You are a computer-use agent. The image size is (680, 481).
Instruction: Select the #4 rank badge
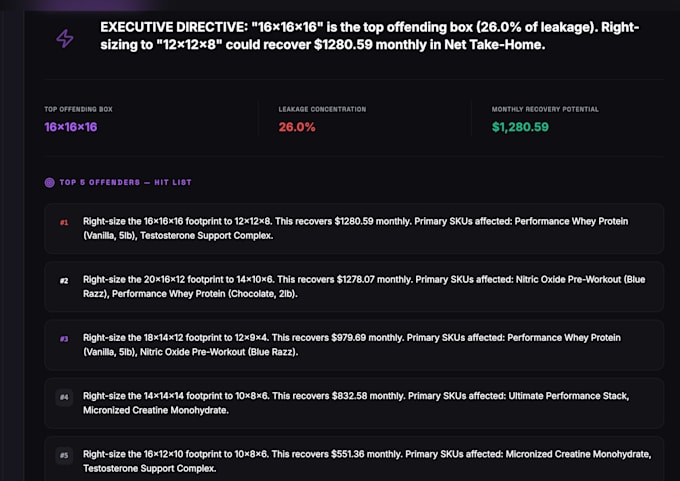64,397
